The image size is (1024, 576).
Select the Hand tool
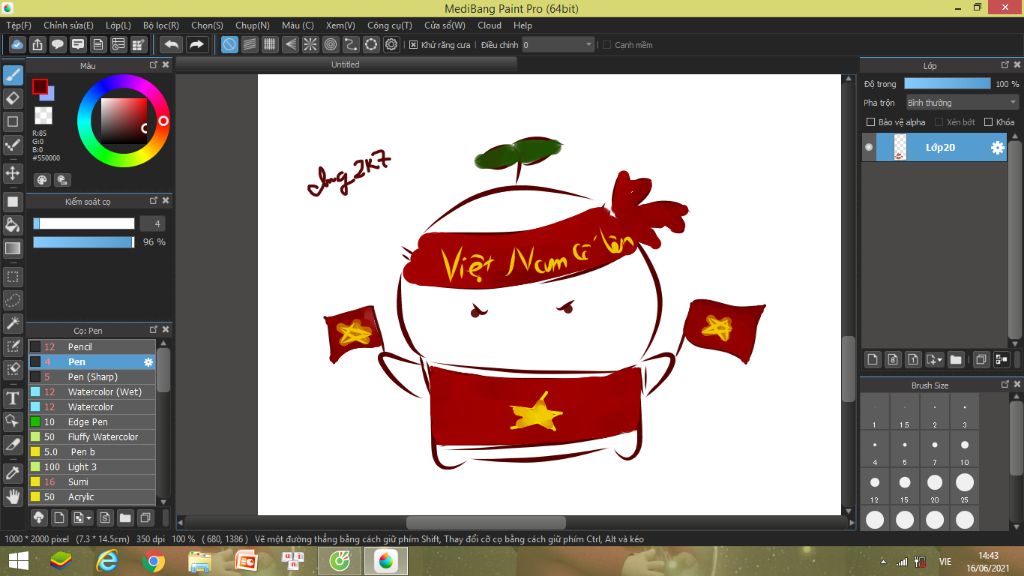pos(12,497)
